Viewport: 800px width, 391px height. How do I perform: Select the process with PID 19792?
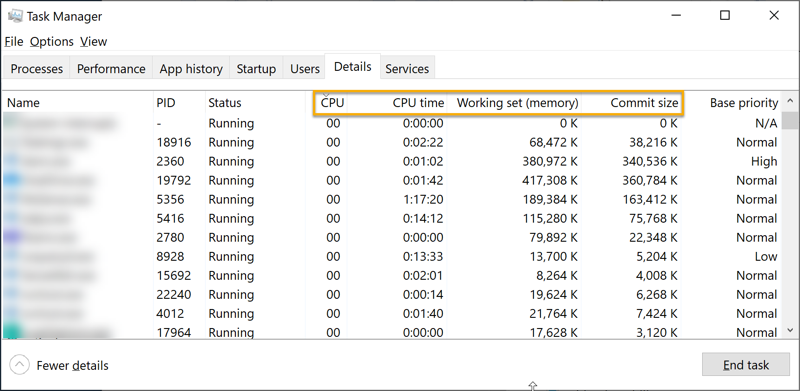pos(392,180)
